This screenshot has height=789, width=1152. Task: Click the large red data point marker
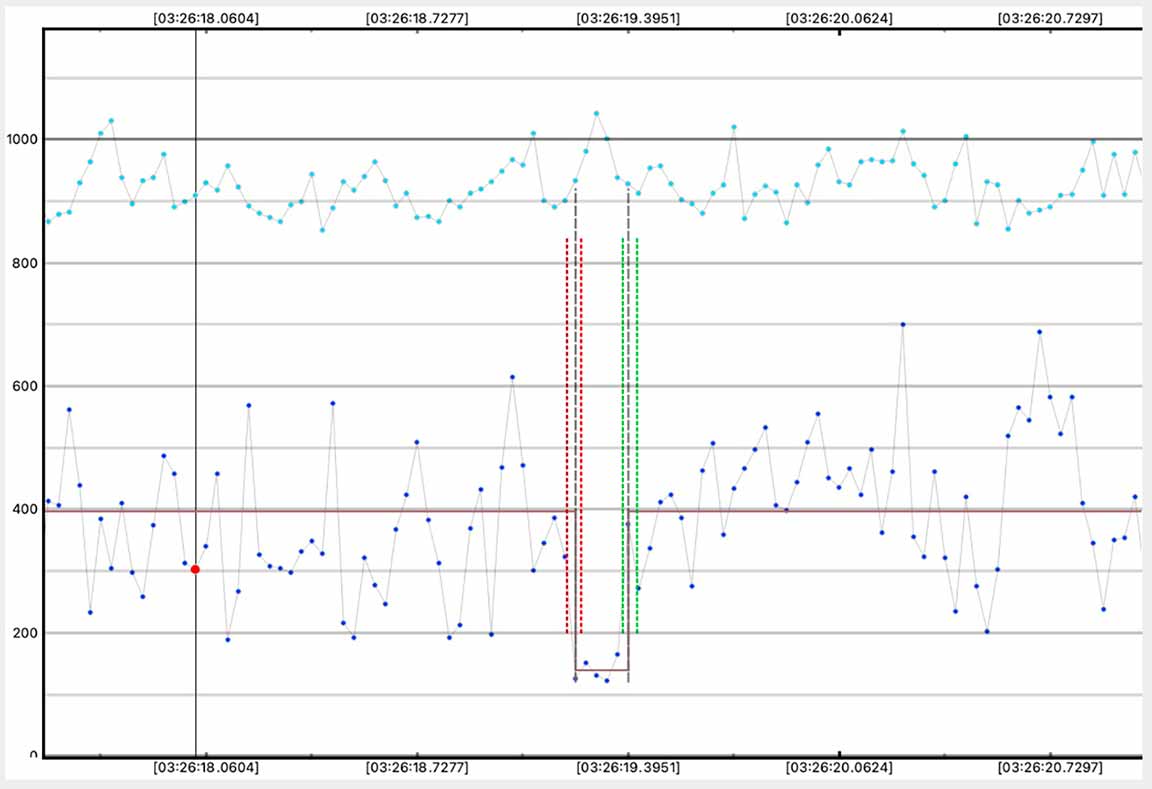click(195, 569)
